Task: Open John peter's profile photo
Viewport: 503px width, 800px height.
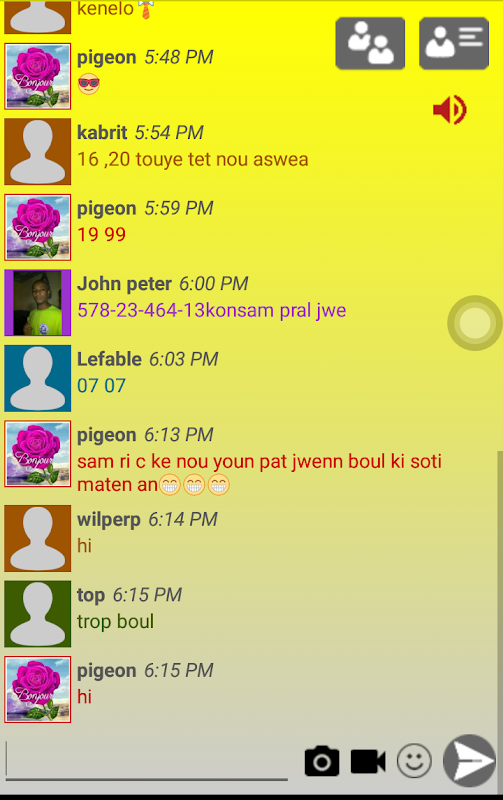Action: (38, 303)
